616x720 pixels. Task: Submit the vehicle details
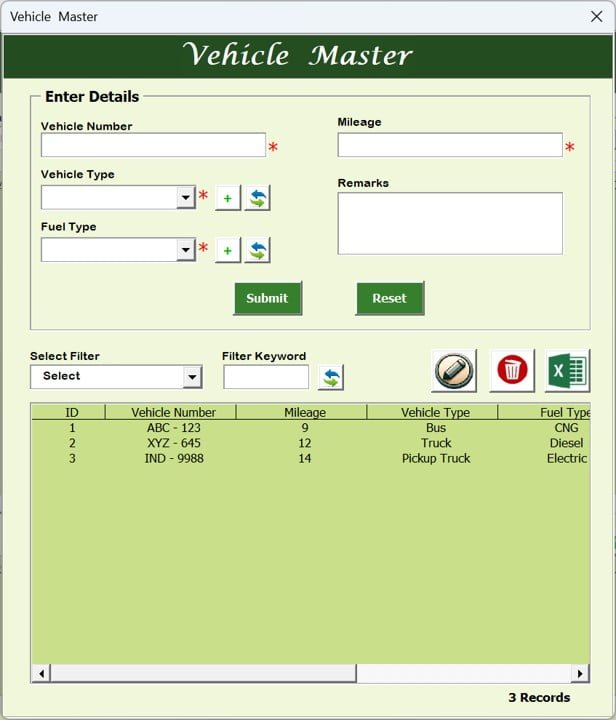click(268, 298)
